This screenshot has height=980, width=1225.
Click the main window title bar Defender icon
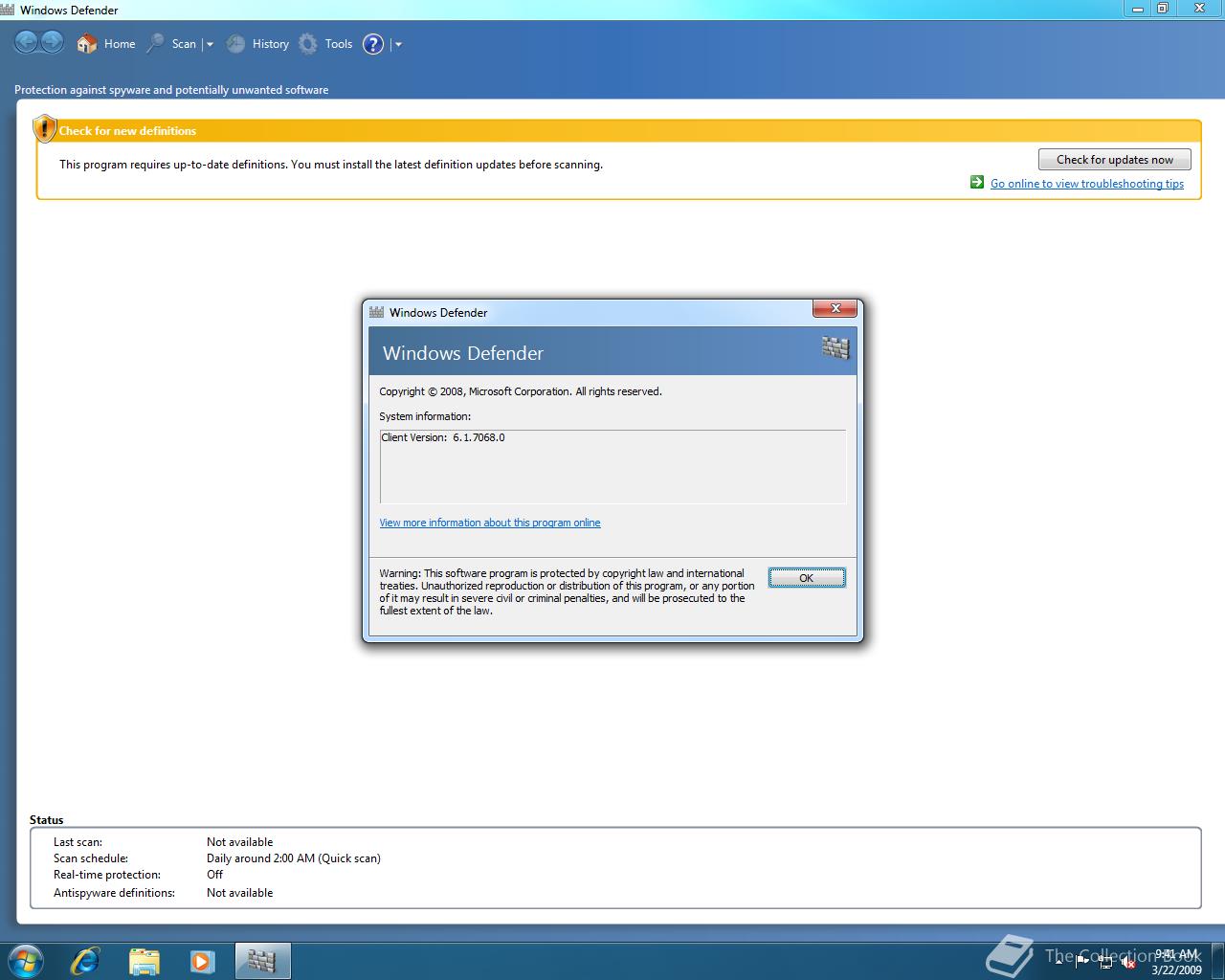click(x=8, y=10)
